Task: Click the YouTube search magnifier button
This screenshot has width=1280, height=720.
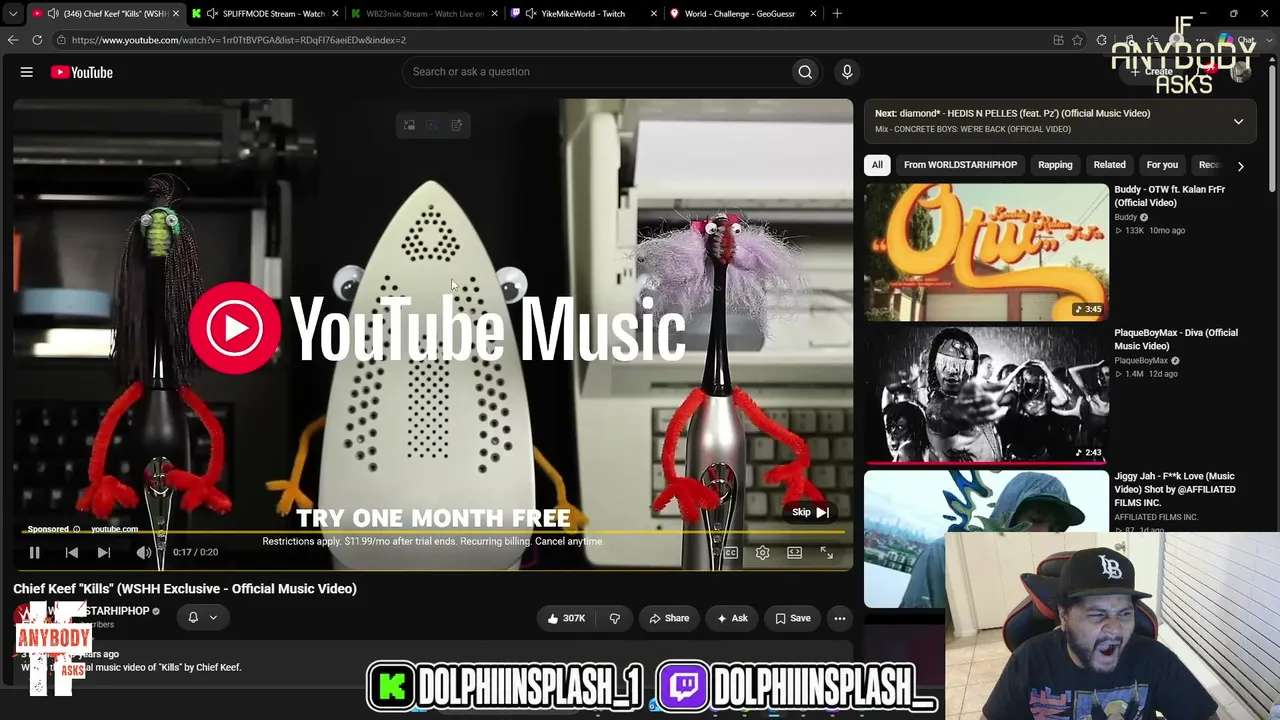Action: pyautogui.click(x=805, y=72)
